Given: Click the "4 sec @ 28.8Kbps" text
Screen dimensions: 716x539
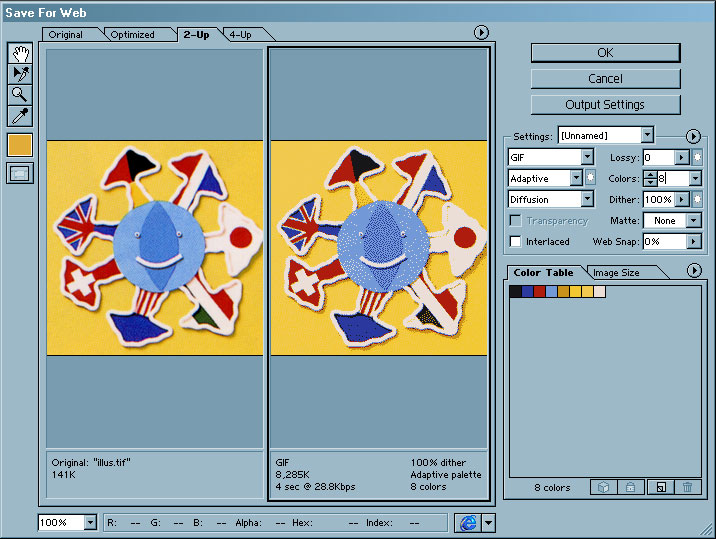Looking at the screenshot, I should tap(315, 486).
